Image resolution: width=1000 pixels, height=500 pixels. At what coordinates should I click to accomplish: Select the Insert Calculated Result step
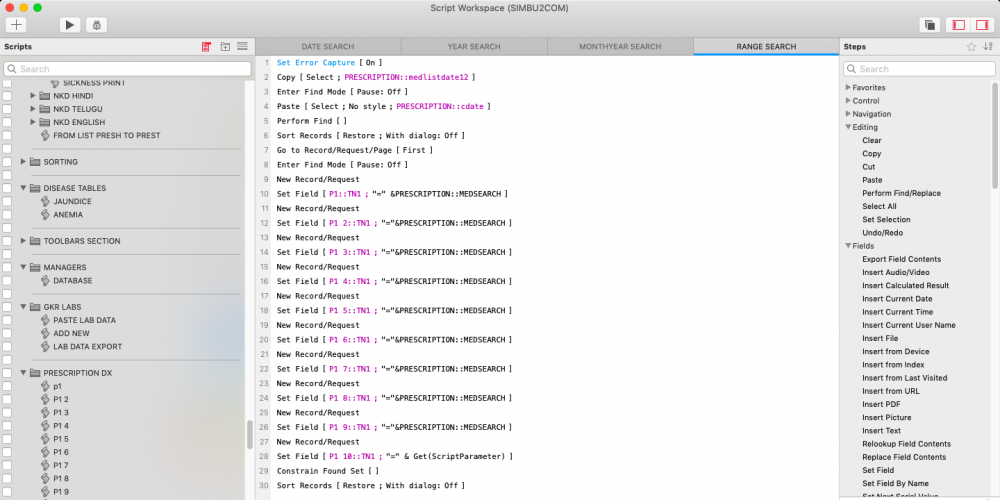tap(906, 286)
